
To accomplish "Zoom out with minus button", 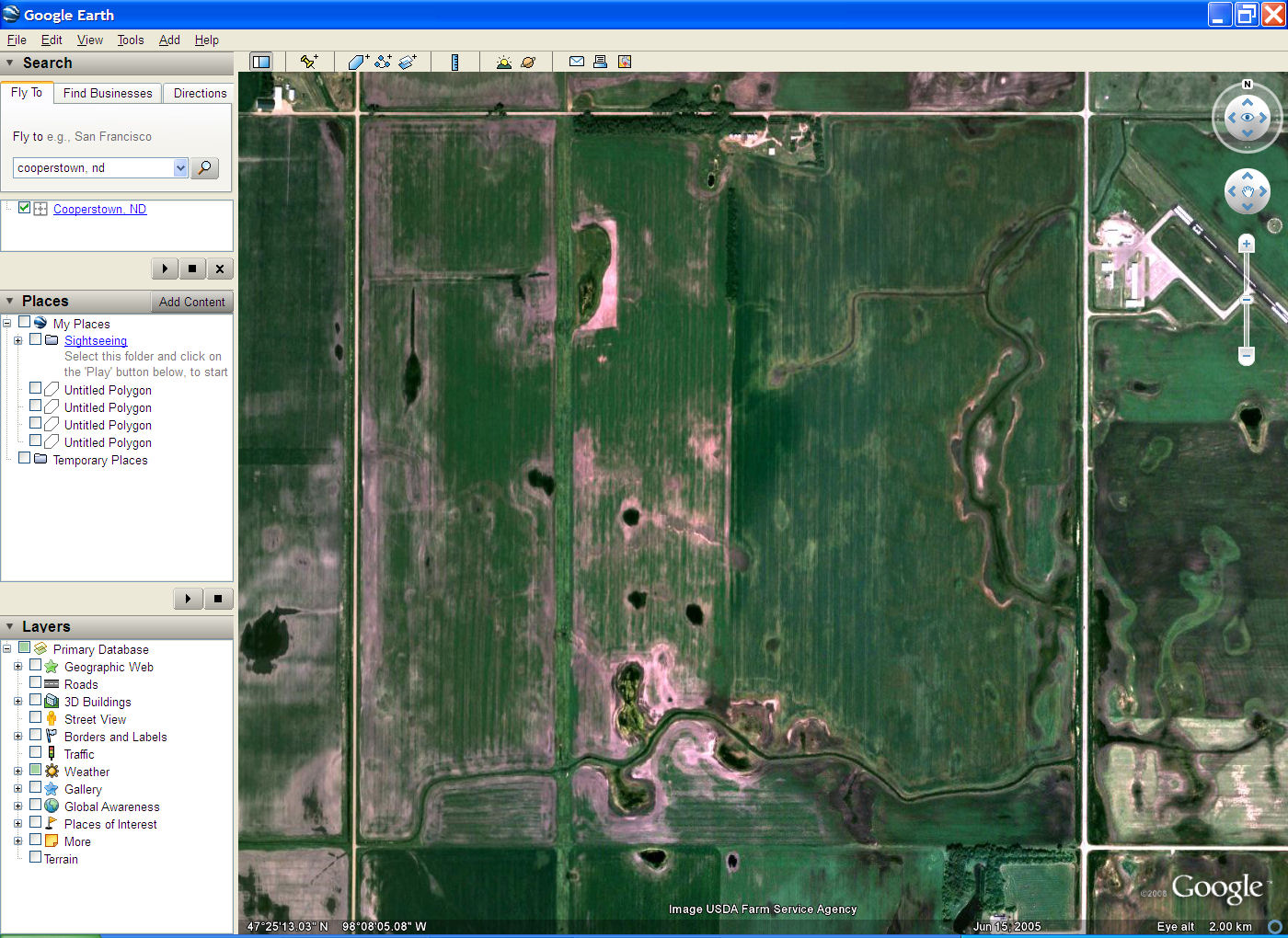I will point(1247,355).
